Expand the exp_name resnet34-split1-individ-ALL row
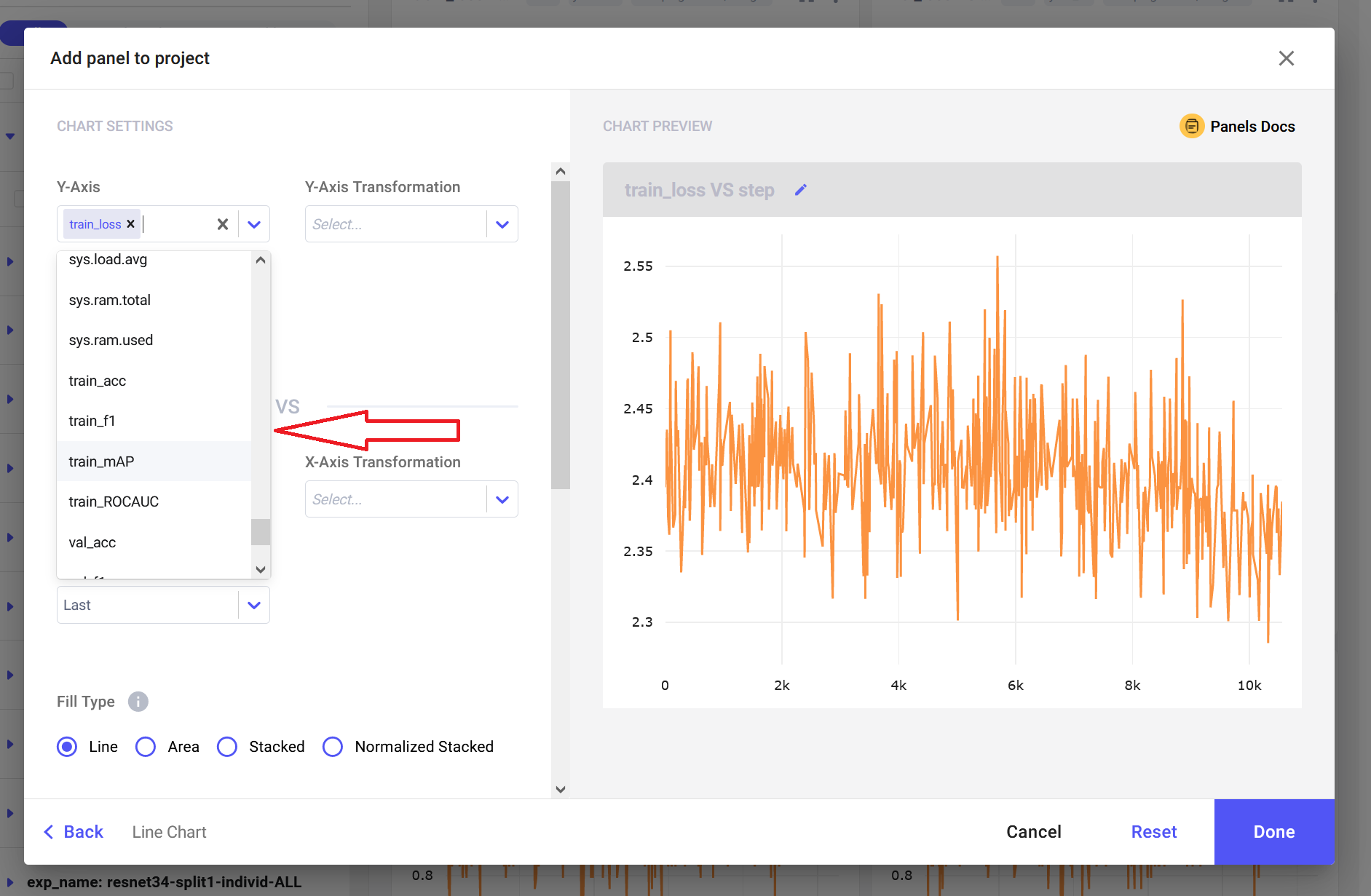1371x896 pixels. [x=10, y=882]
